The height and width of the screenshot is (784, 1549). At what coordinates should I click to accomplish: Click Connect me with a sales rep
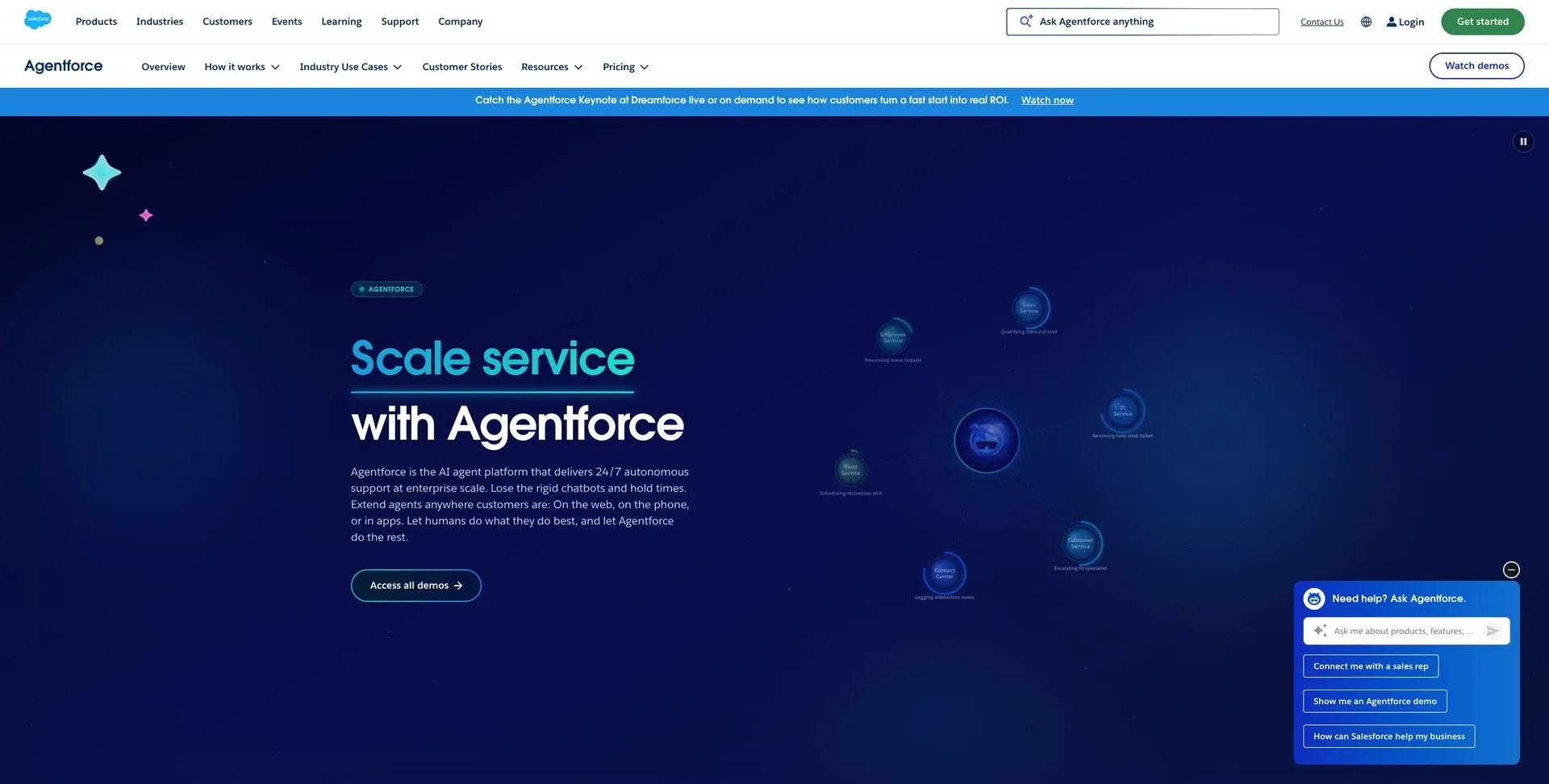pyautogui.click(x=1371, y=666)
